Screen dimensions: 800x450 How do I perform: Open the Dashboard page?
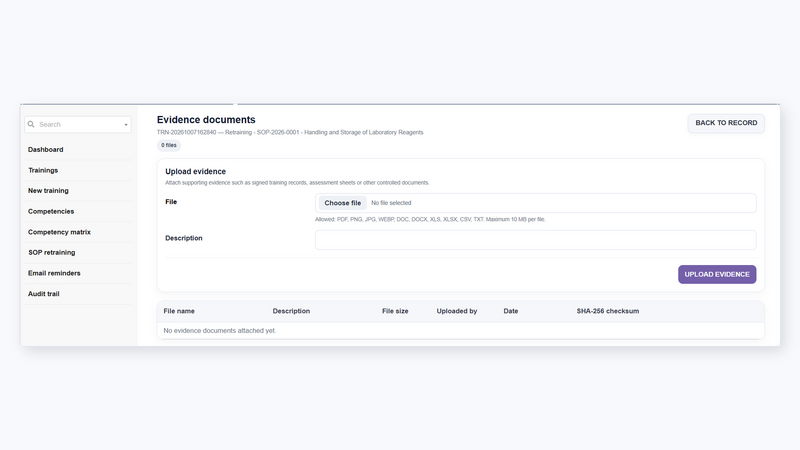(45, 149)
